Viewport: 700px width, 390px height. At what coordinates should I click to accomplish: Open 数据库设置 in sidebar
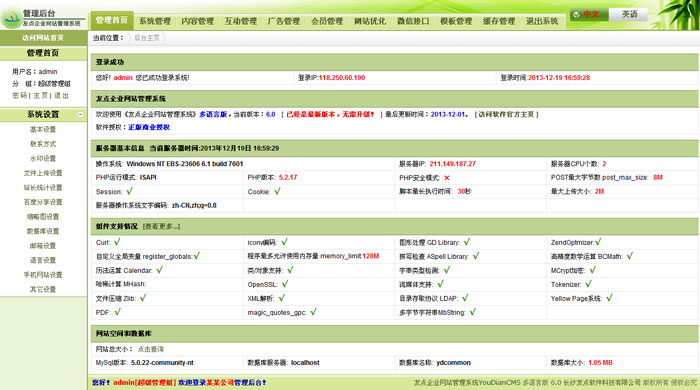pyautogui.click(x=43, y=231)
